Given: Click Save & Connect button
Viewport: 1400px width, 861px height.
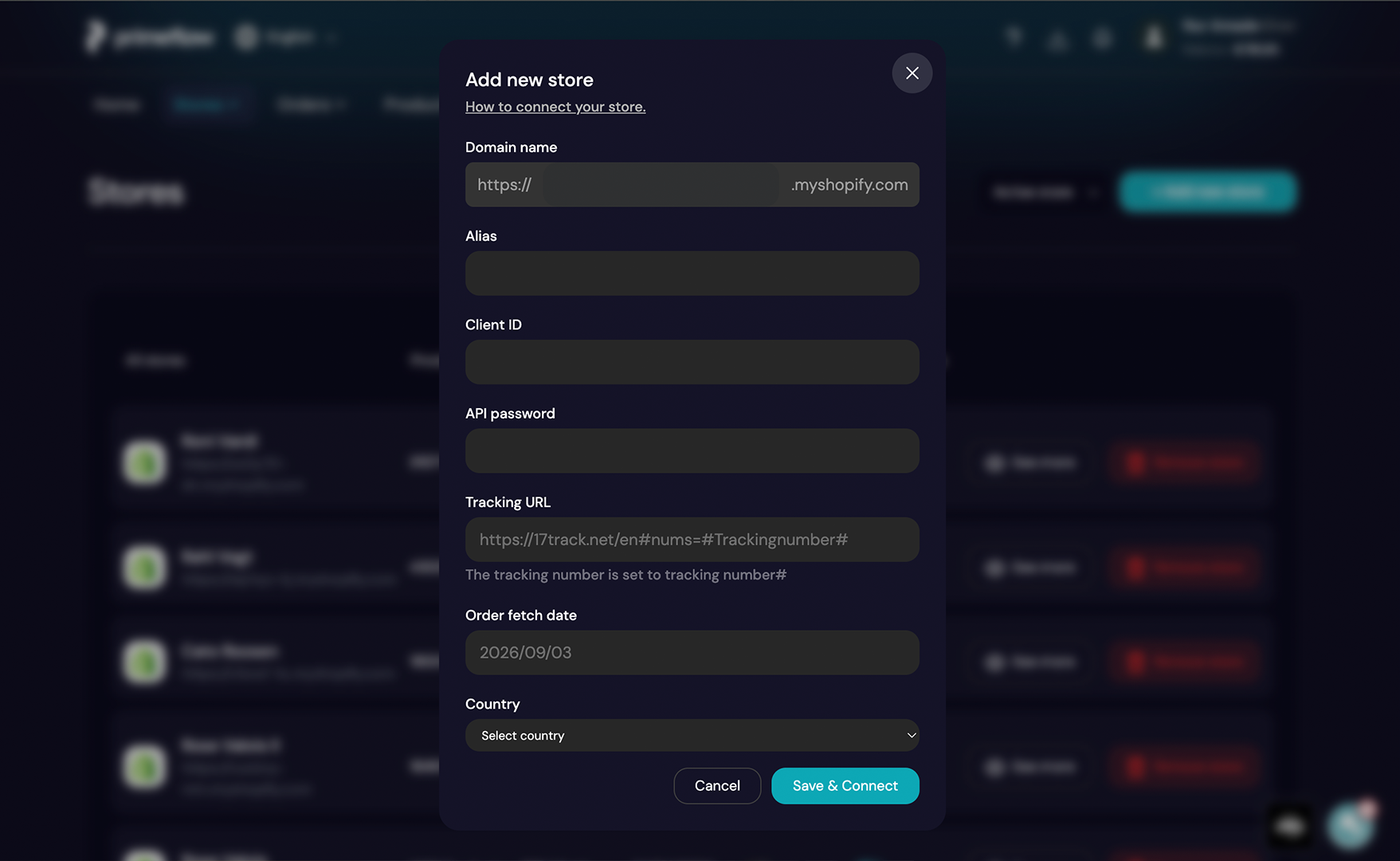Looking at the screenshot, I should (845, 786).
